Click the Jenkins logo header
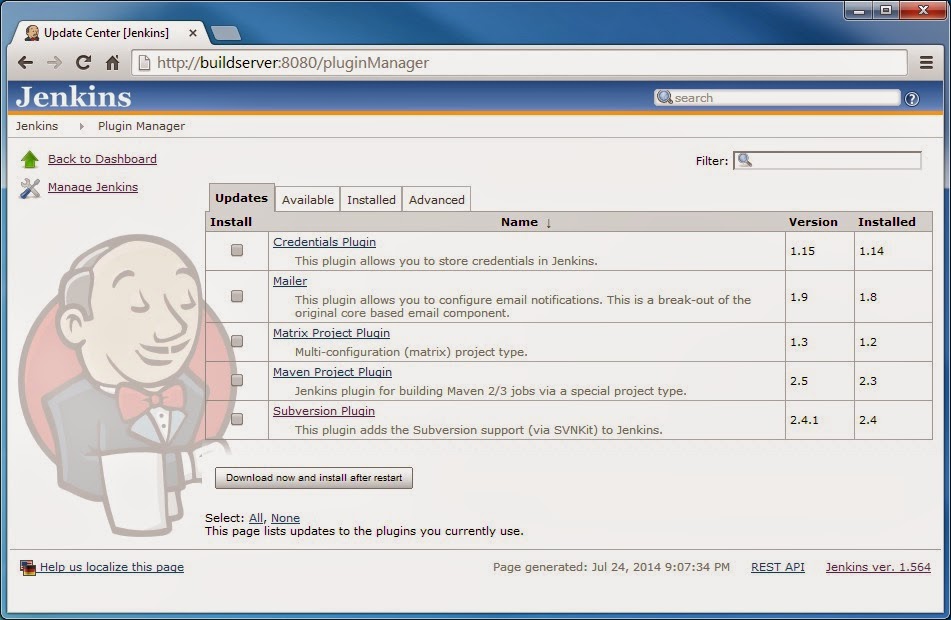The image size is (951, 620). [73, 97]
